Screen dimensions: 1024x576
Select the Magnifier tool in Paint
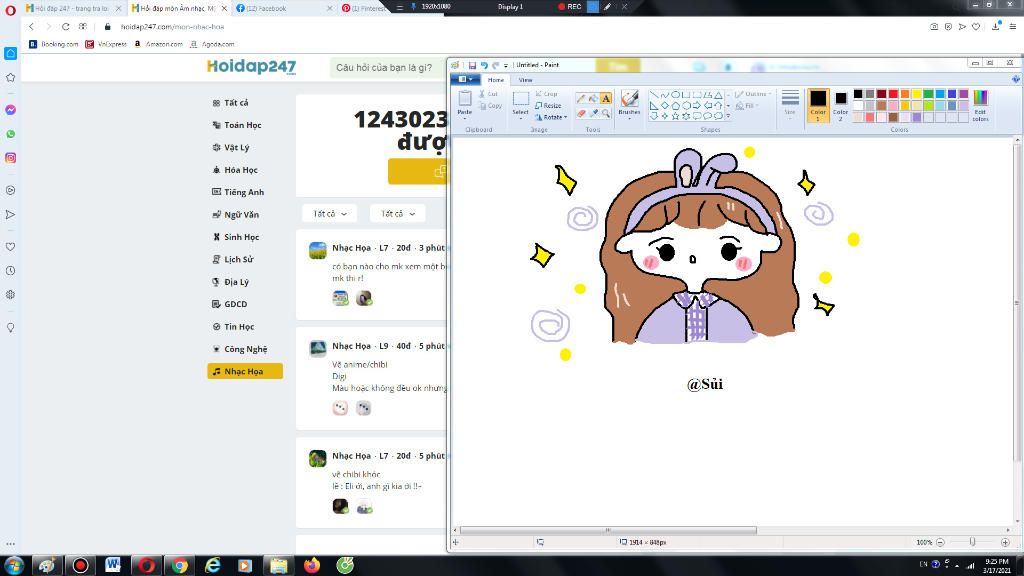(606, 113)
